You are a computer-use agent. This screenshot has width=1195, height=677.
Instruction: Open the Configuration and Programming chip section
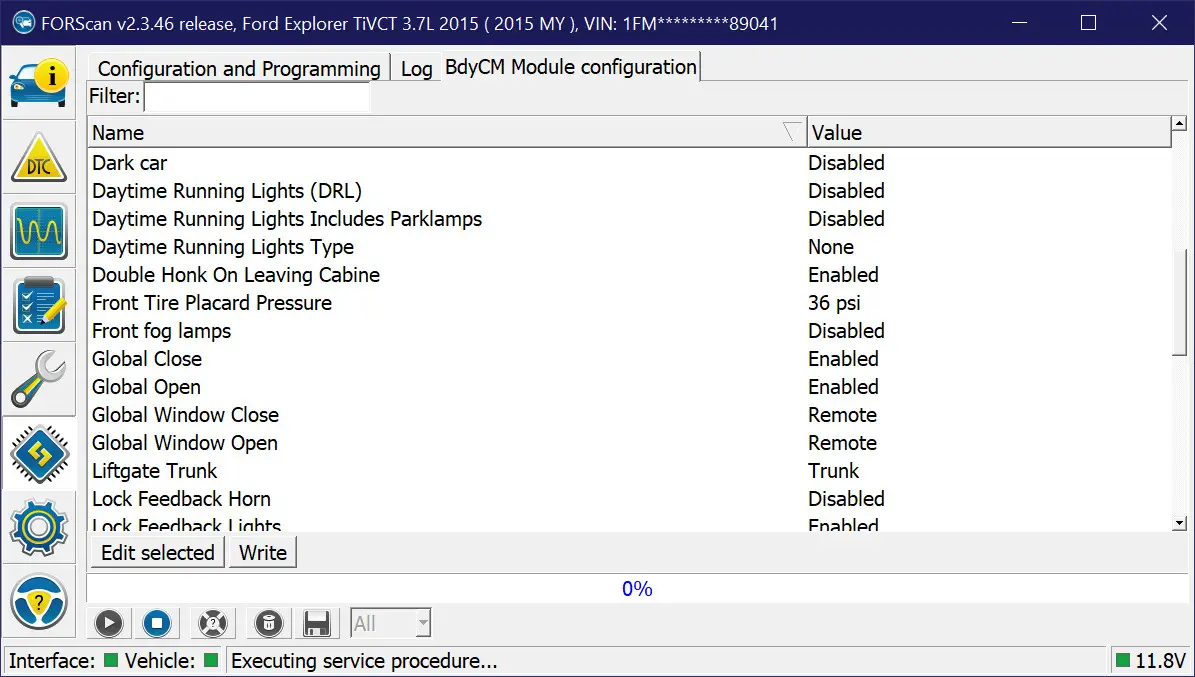(x=39, y=454)
